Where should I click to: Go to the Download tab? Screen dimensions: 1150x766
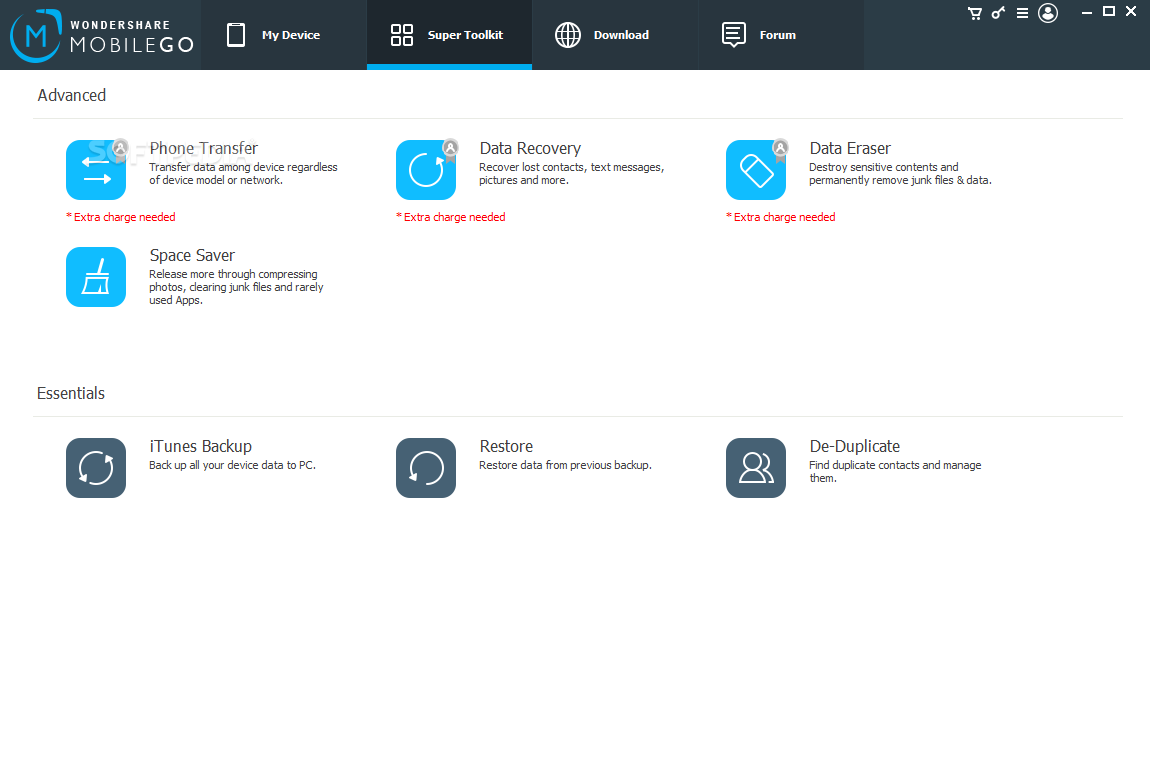tap(615, 35)
